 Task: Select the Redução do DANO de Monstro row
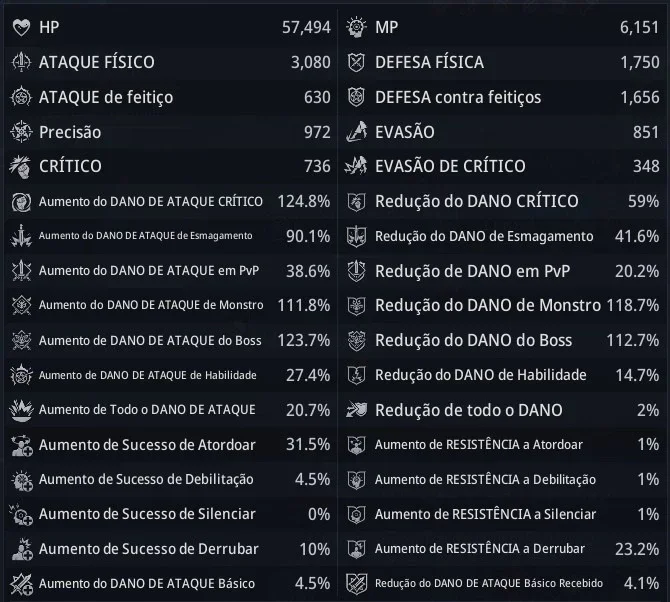tap(502, 305)
